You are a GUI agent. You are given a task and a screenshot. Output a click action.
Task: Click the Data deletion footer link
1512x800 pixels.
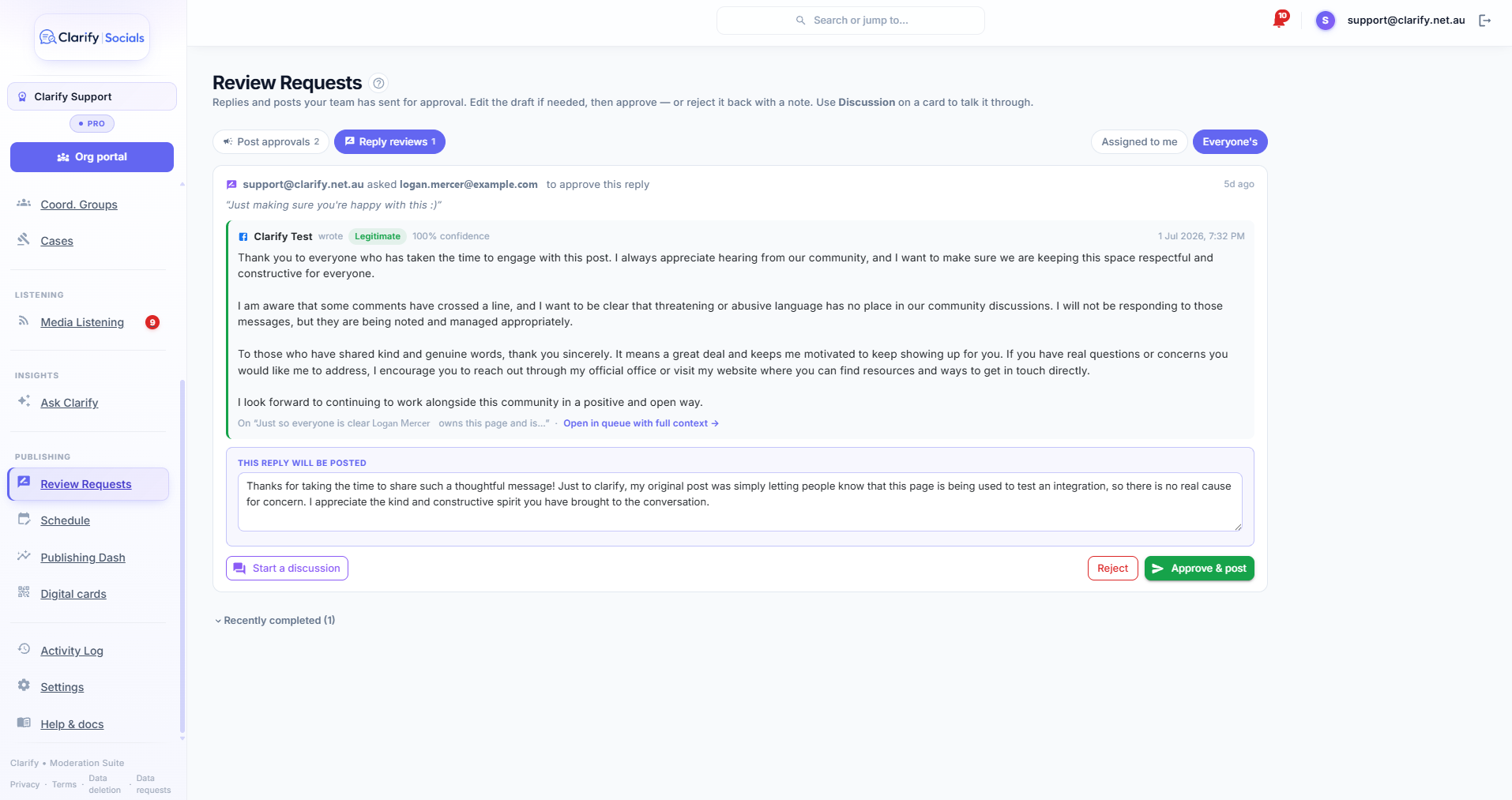[104, 784]
